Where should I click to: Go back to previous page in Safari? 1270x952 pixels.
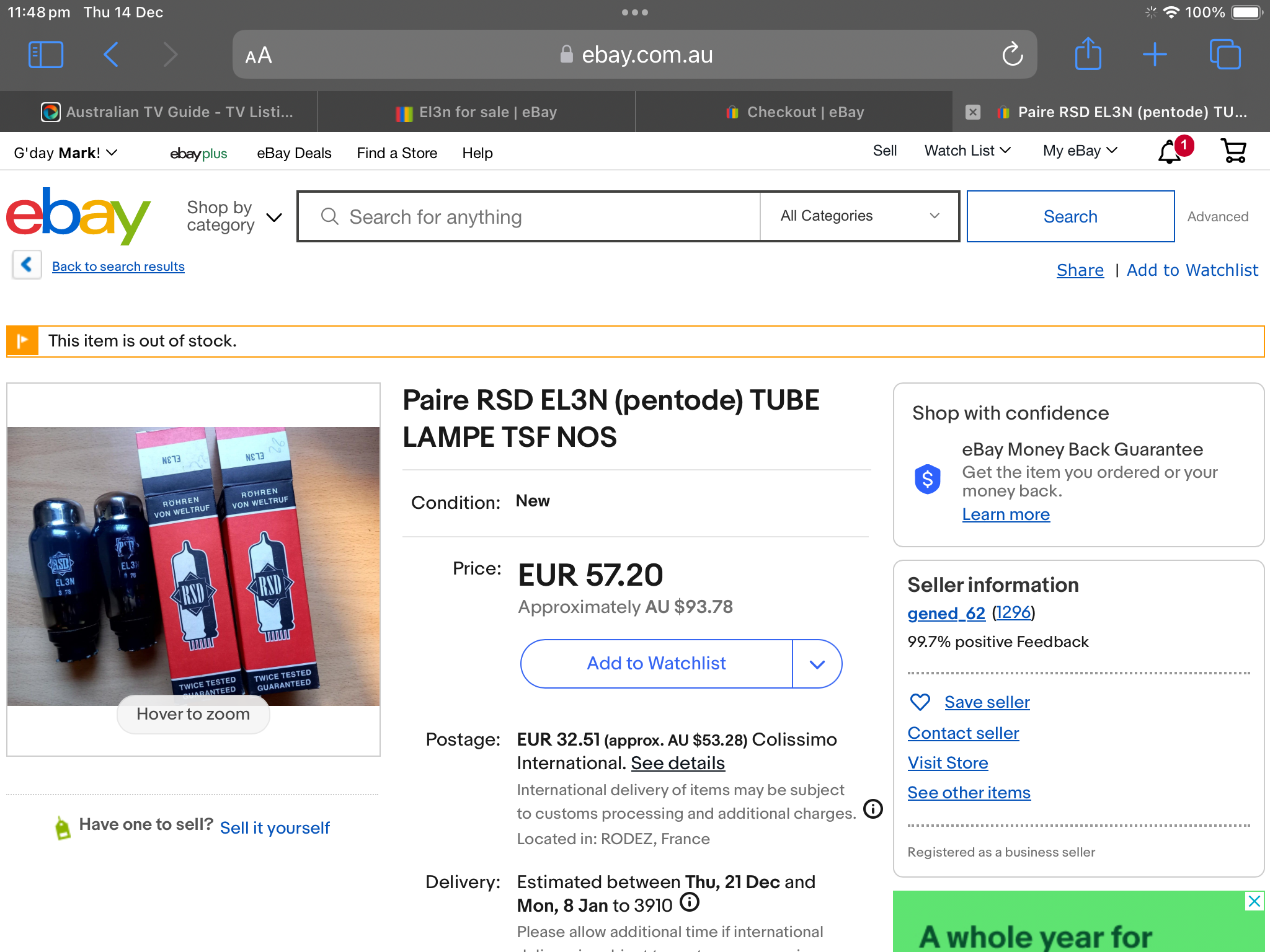110,55
